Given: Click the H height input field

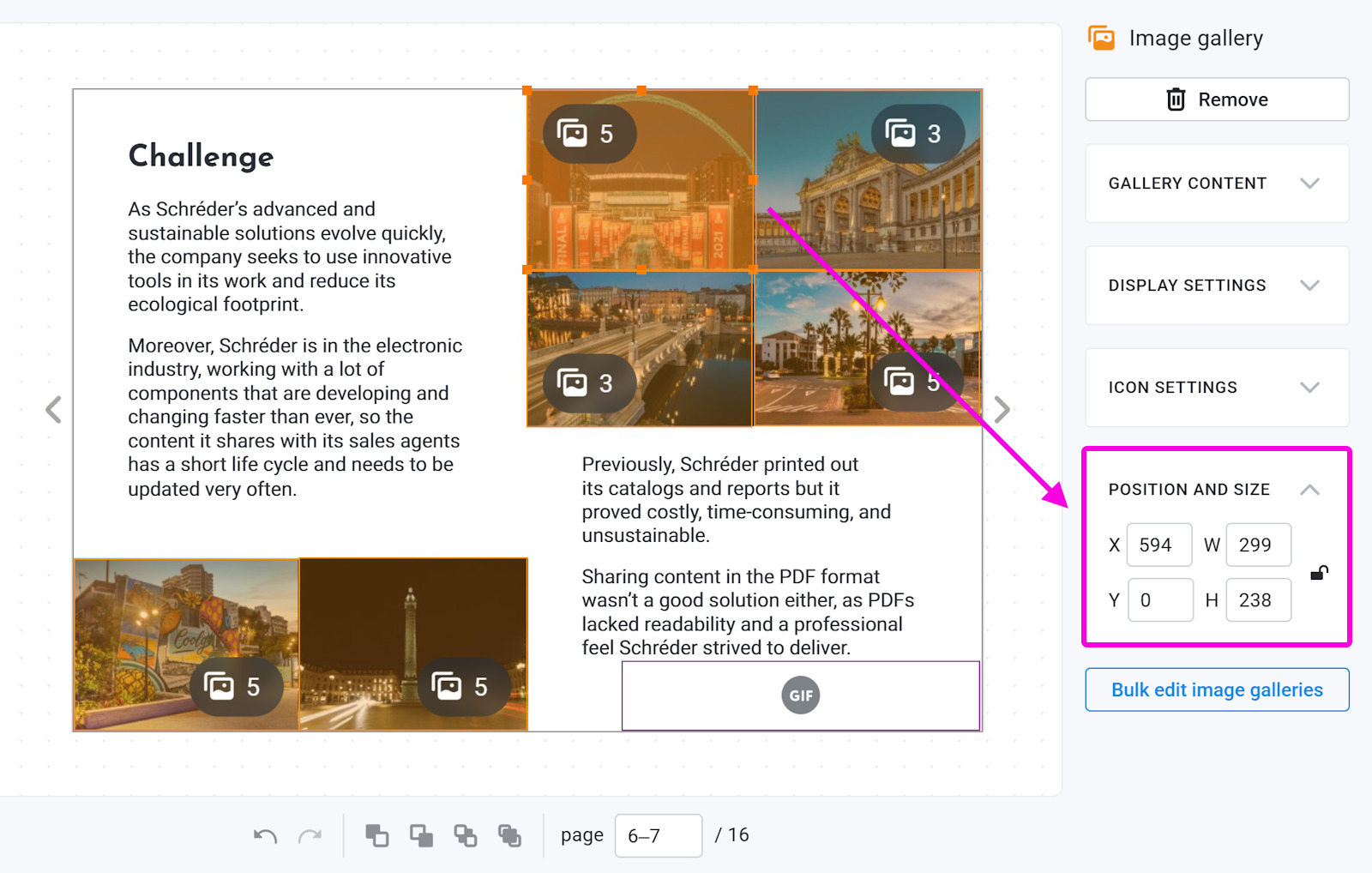Looking at the screenshot, I should (x=1258, y=600).
